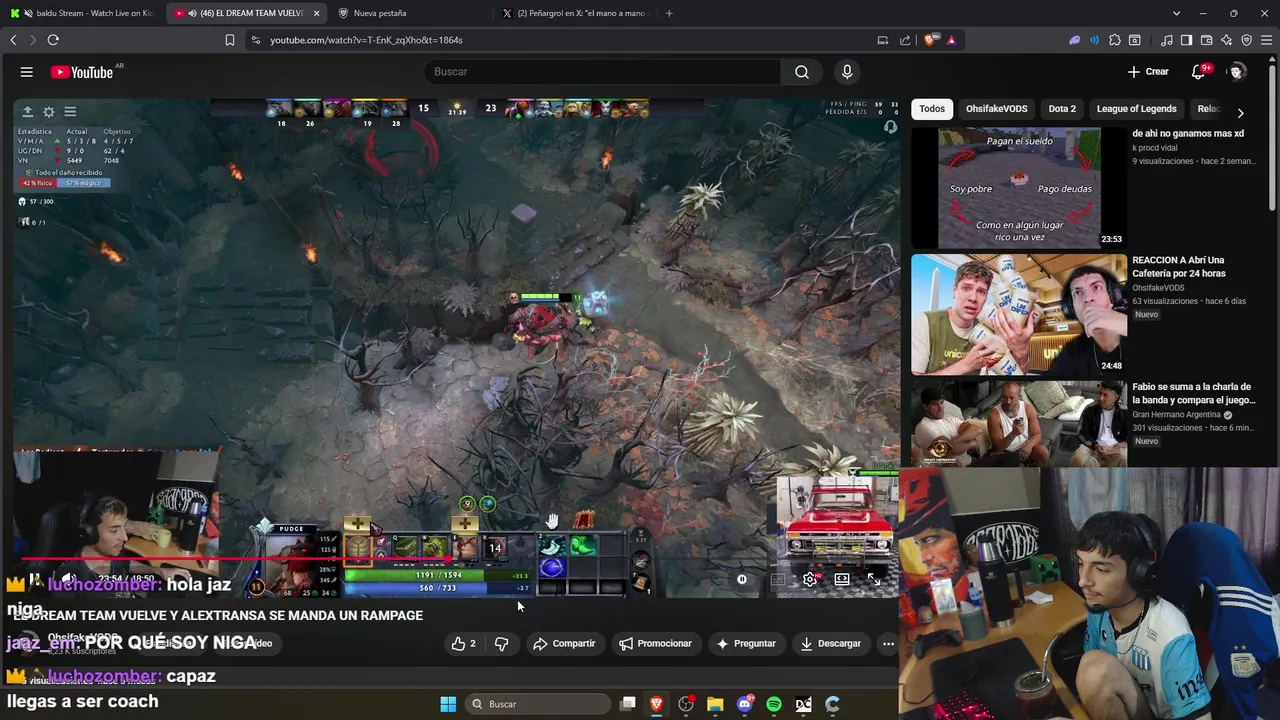
Task: Click the browser address bar URL
Action: click(366, 40)
